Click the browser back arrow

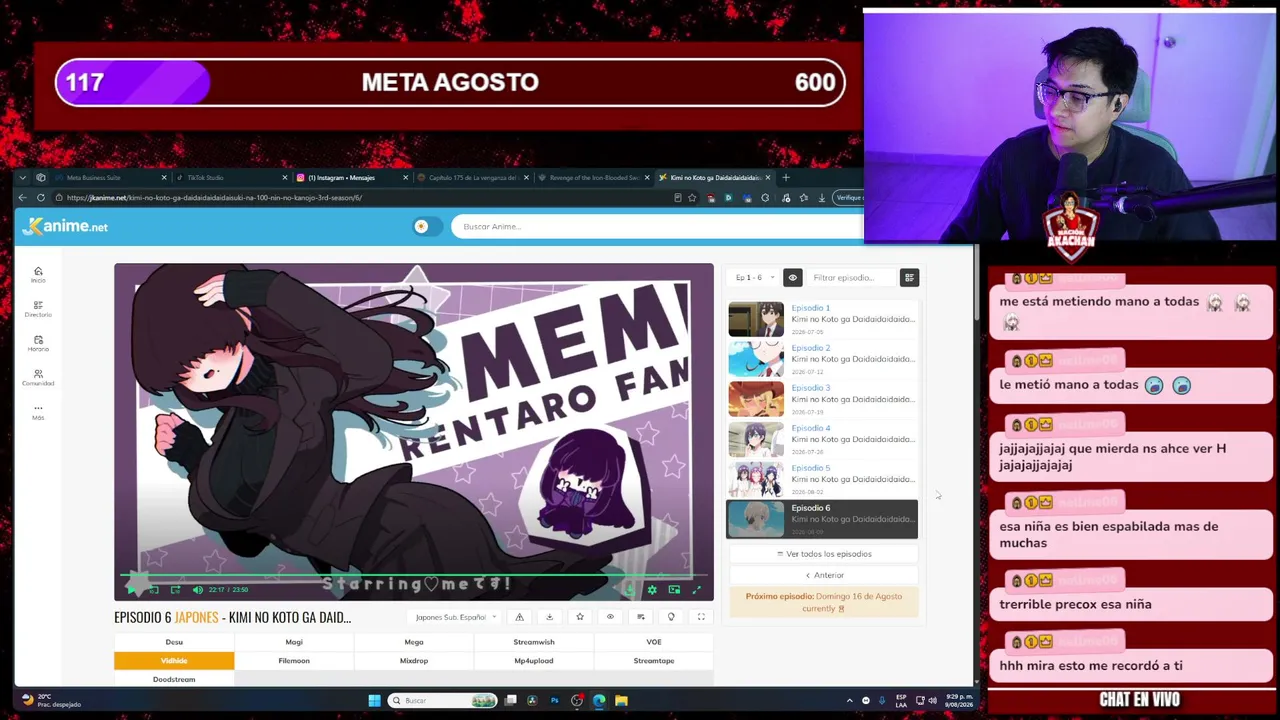coord(22,198)
